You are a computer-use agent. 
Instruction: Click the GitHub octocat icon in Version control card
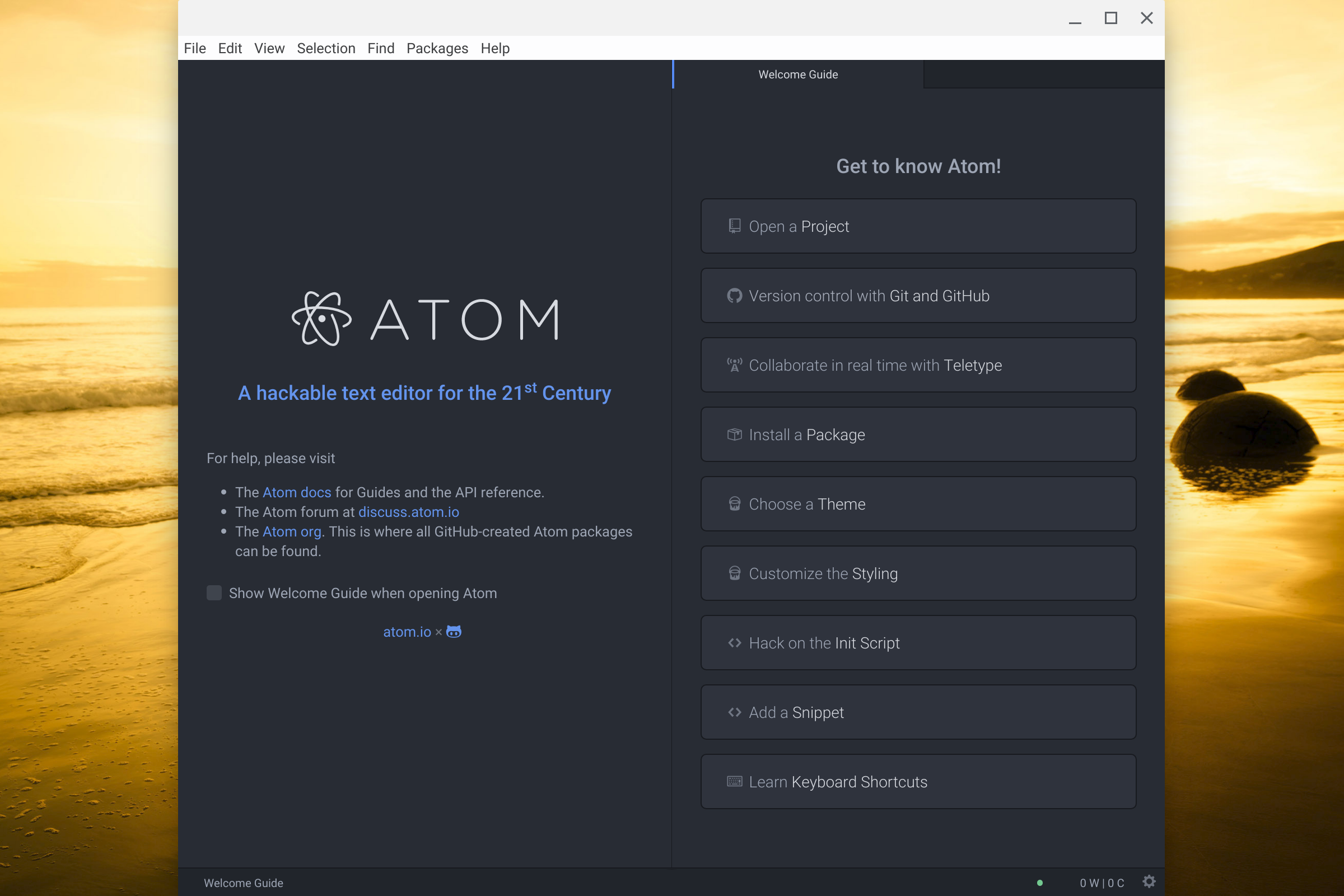point(734,296)
